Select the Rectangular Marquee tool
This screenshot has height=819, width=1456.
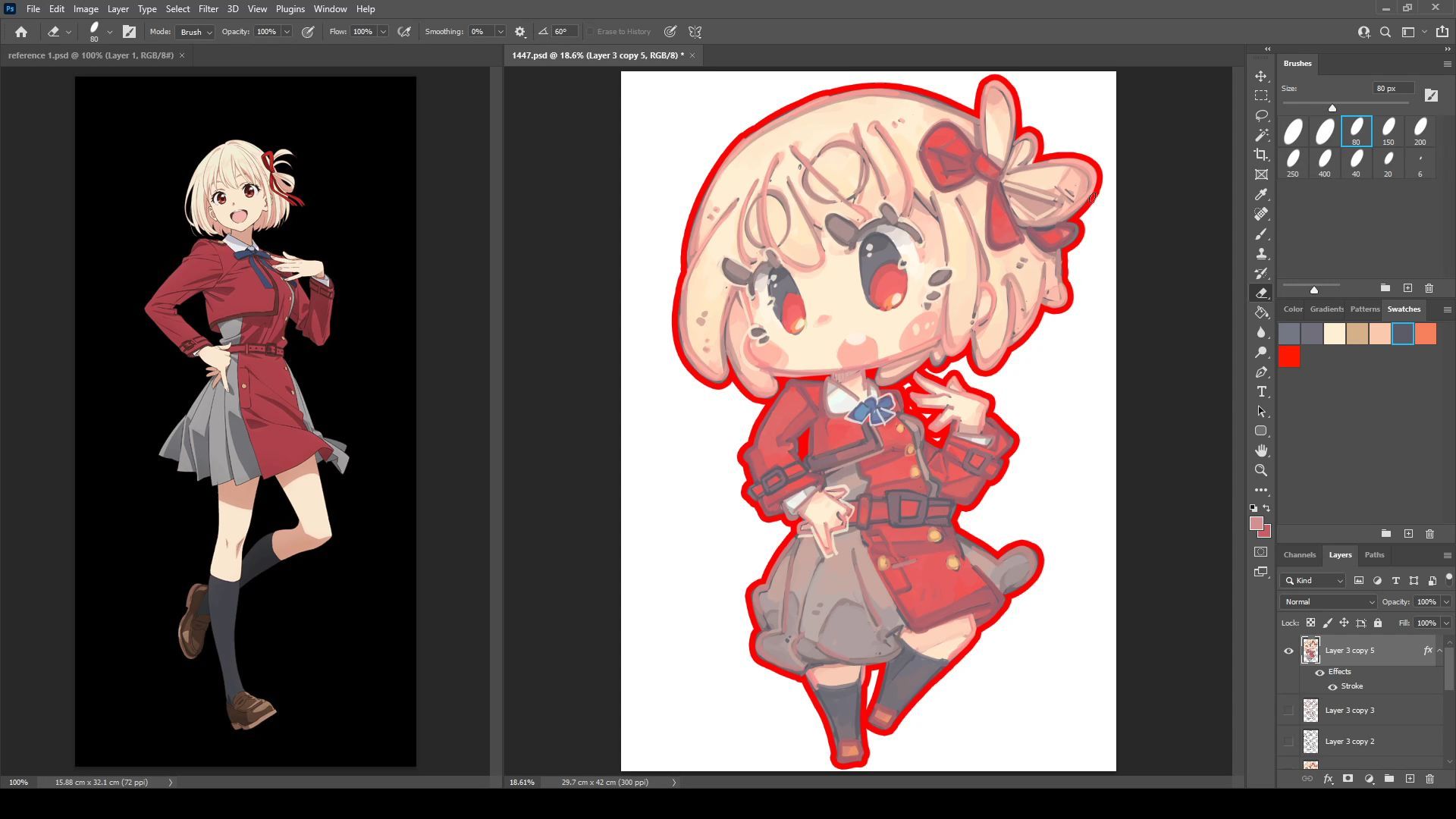point(1261,96)
